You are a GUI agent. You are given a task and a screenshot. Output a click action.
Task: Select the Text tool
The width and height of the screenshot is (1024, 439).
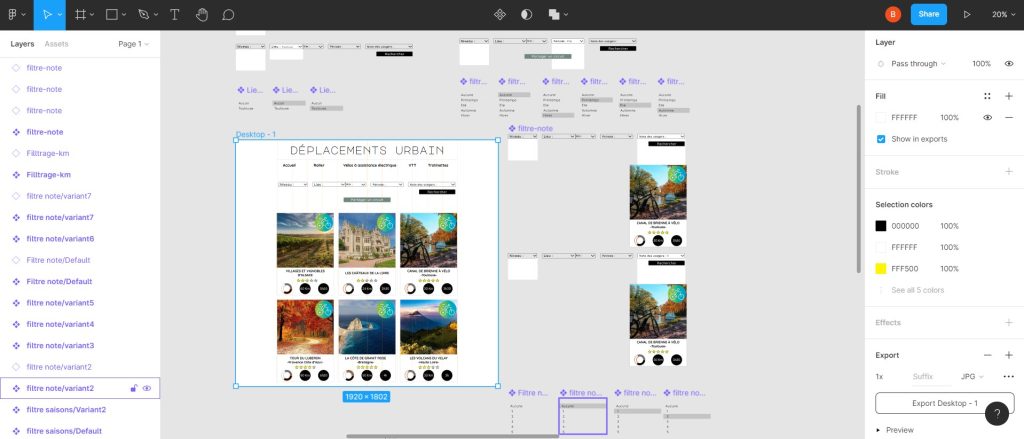(x=174, y=14)
